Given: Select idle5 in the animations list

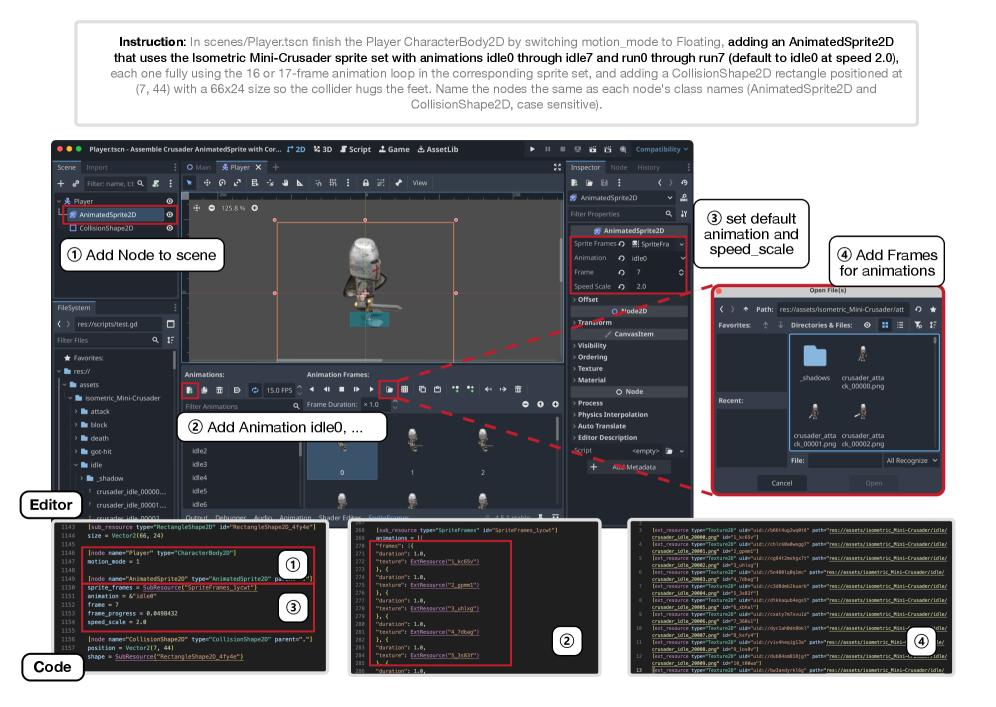Looking at the screenshot, I should pos(199,491).
